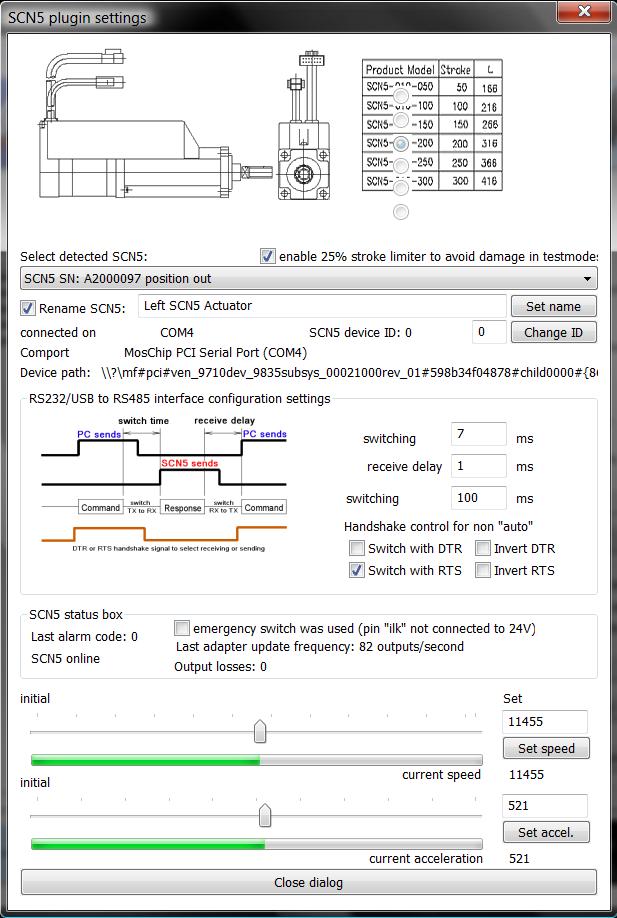
Task: Click the Device path text line
Action: (308, 373)
